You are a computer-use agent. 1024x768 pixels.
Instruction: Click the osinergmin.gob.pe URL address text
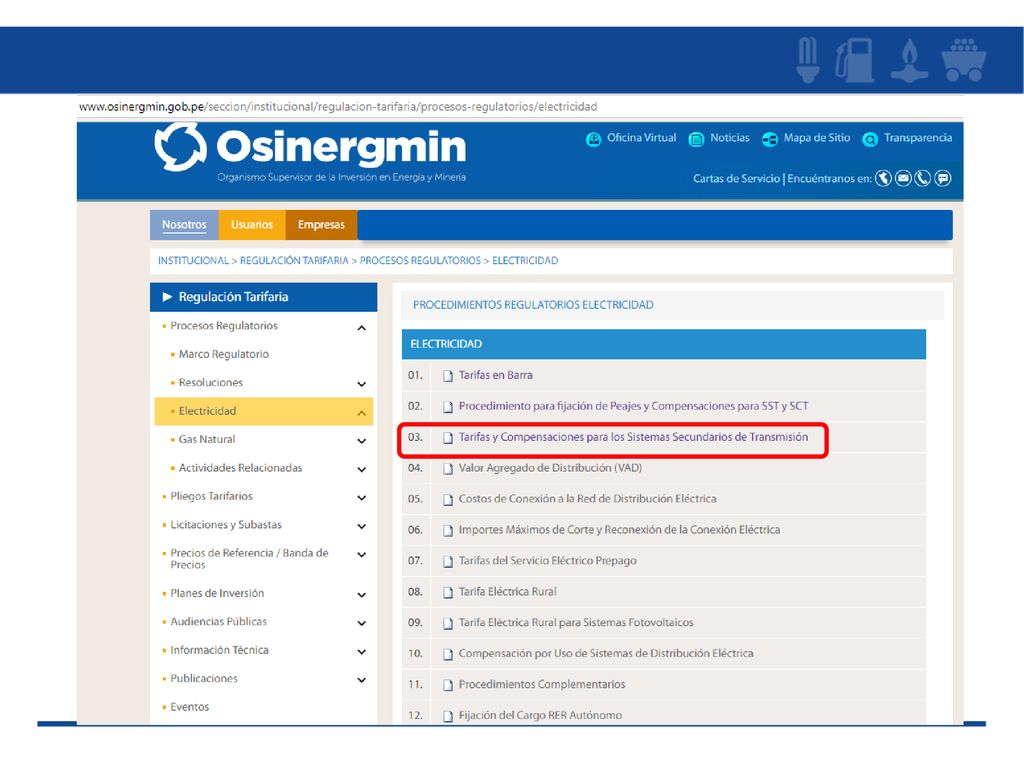point(338,106)
